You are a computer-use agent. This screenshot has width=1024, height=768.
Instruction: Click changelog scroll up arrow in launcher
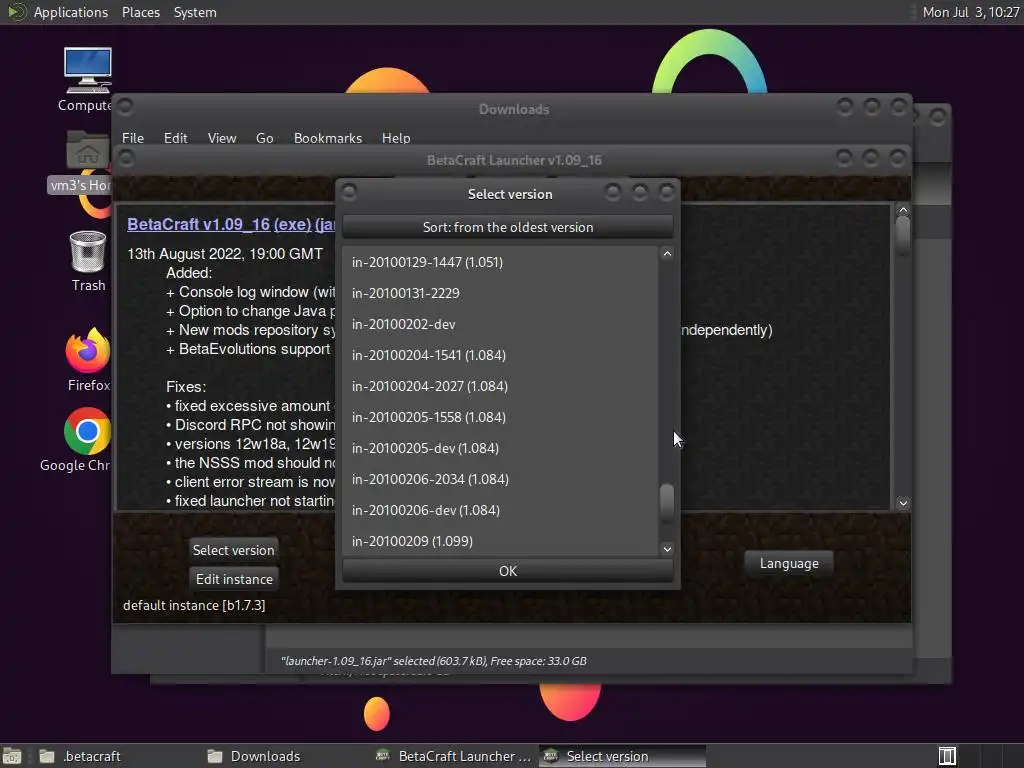pyautogui.click(x=903, y=210)
